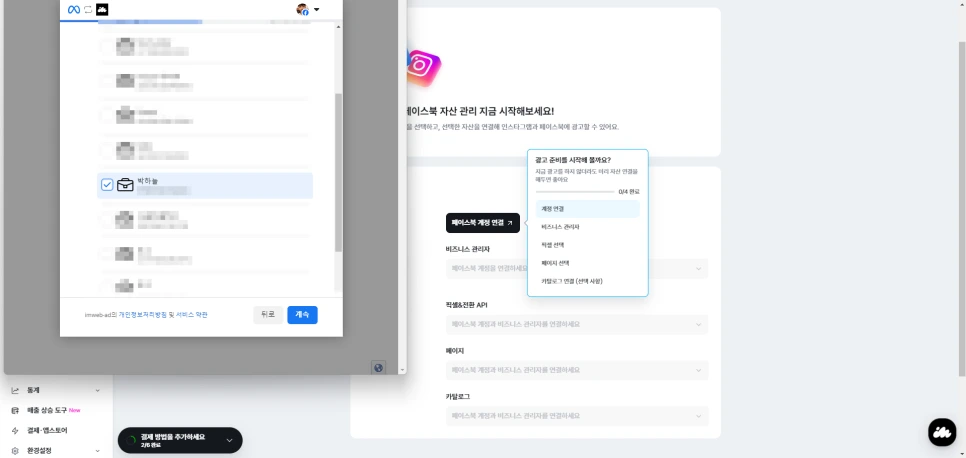The image size is (966, 458).
Task: Click the popup list vertical scrollbar
Action: coord(338,173)
